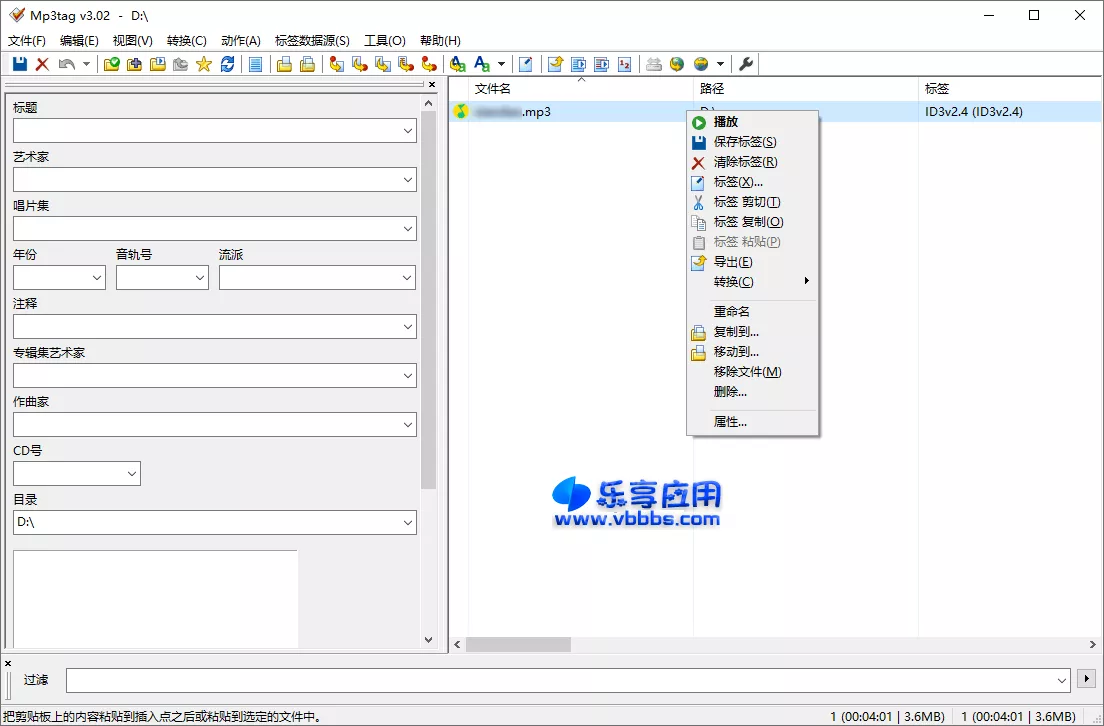Refresh the file list via toolbar icon
Image resolution: width=1104 pixels, height=726 pixels.
(227, 64)
